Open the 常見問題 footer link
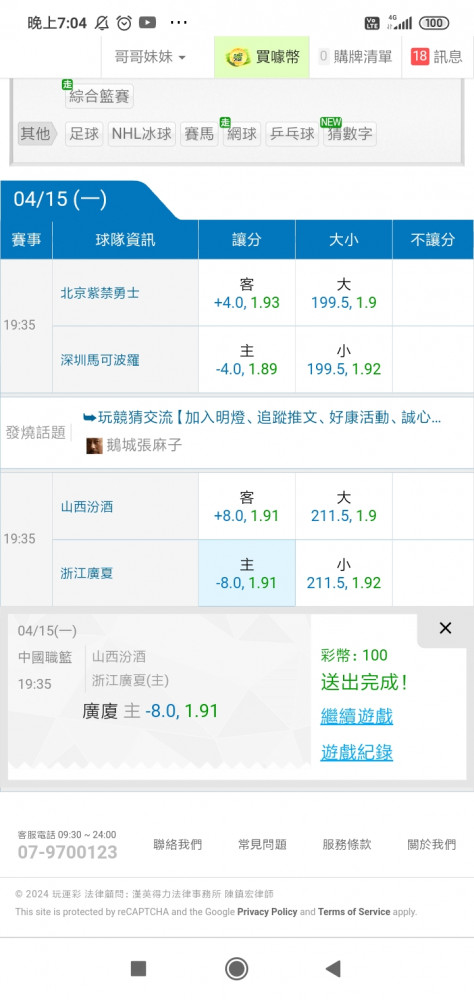The width and height of the screenshot is (474, 1000). click(262, 844)
